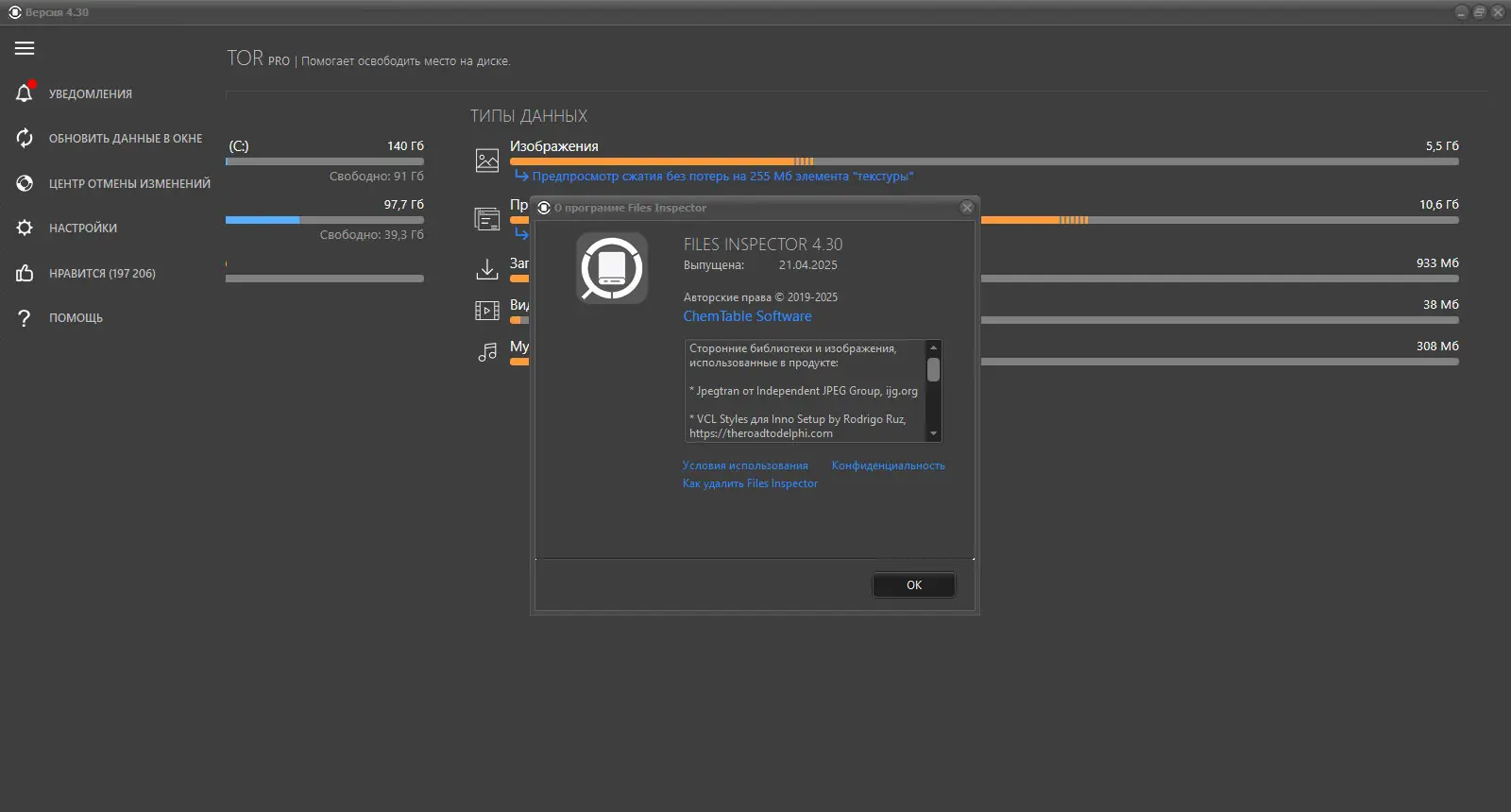Open help question mark icon
This screenshot has width=1511, height=812.
coord(25,318)
